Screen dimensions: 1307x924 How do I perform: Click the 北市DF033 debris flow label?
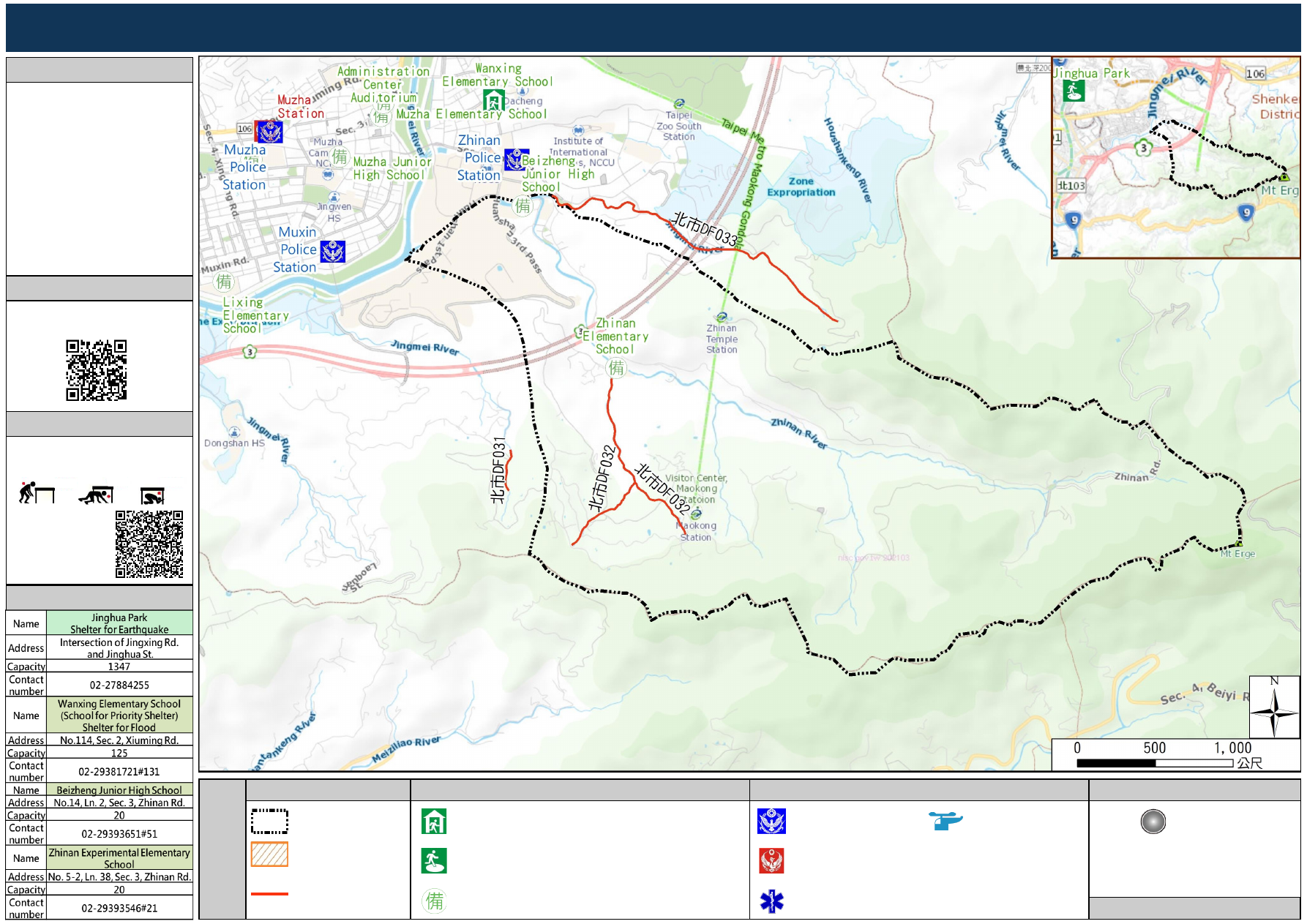coord(705,229)
